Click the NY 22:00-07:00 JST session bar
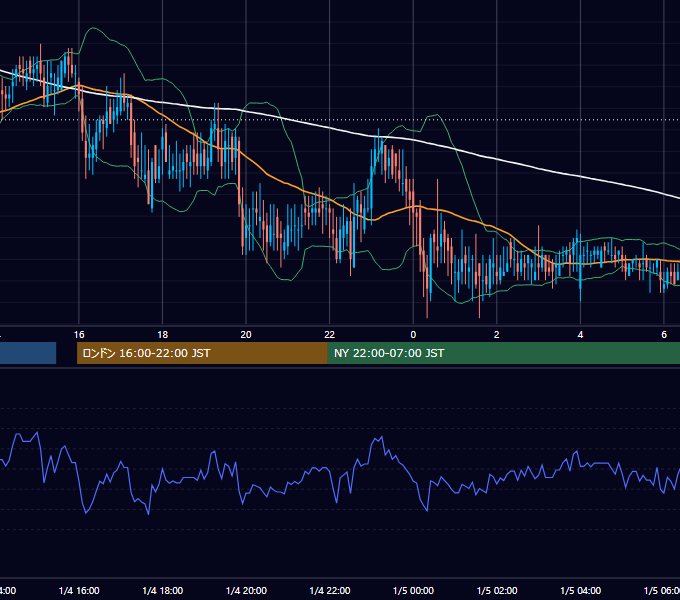The image size is (680, 600). click(503, 353)
